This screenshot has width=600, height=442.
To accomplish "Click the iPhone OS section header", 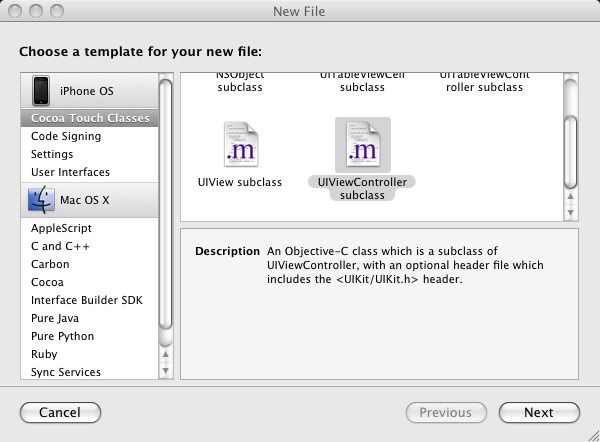I will click(x=90, y=91).
